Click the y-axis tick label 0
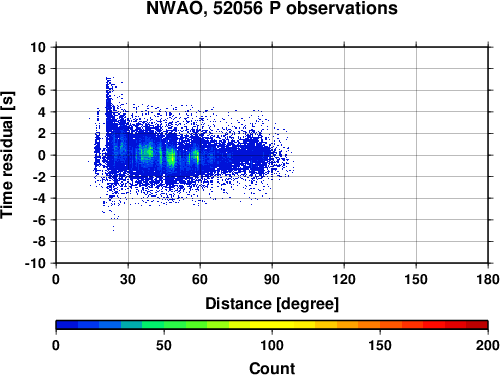 [42, 155]
